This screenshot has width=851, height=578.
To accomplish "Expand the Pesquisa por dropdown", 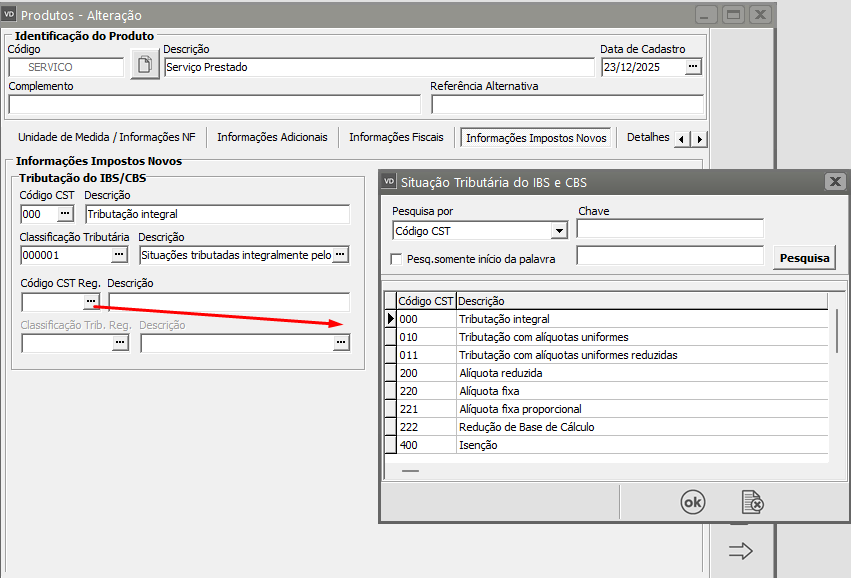I will 558,231.
